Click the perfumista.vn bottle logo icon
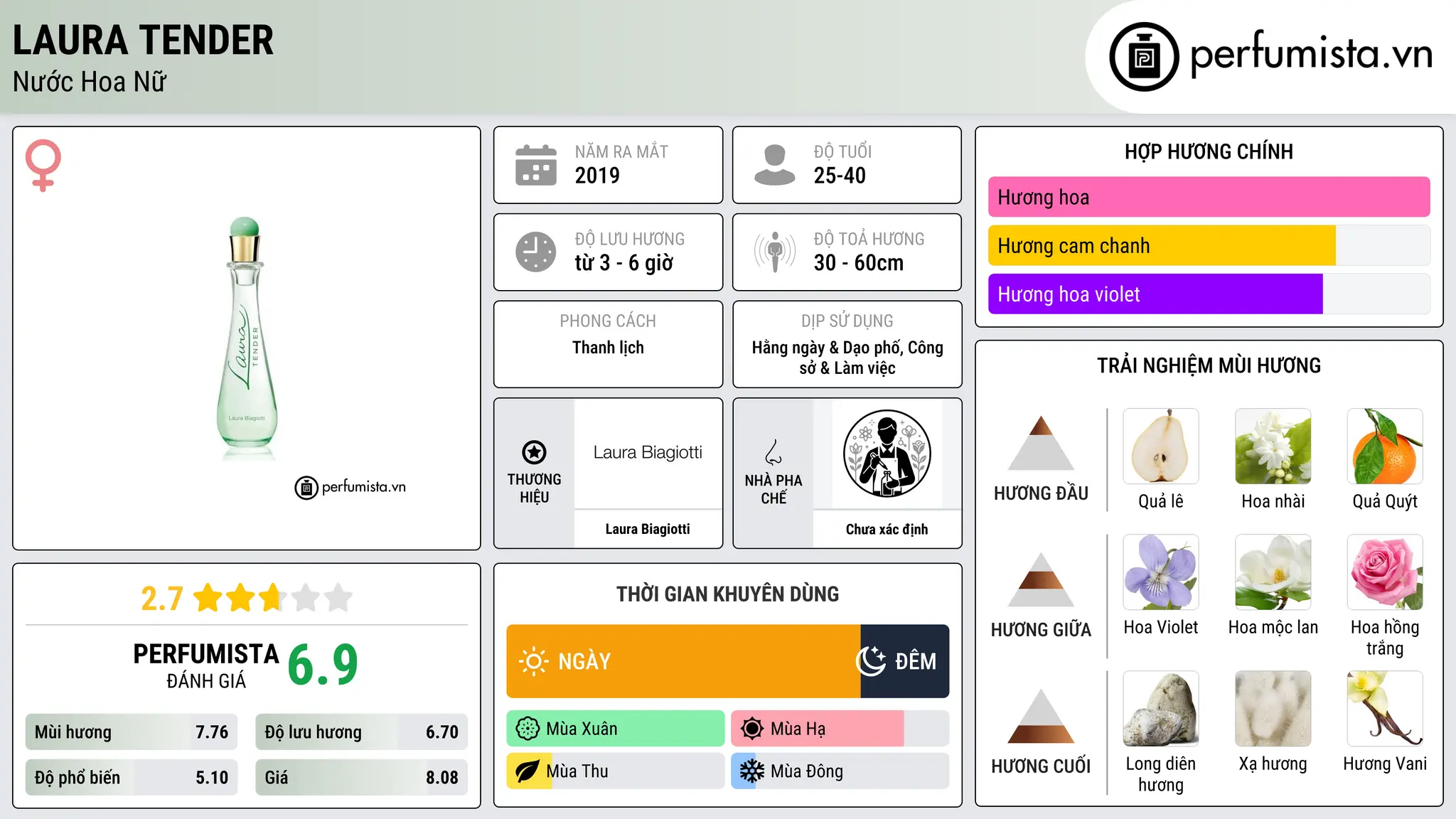Image resolution: width=1456 pixels, height=819 pixels. click(1144, 57)
